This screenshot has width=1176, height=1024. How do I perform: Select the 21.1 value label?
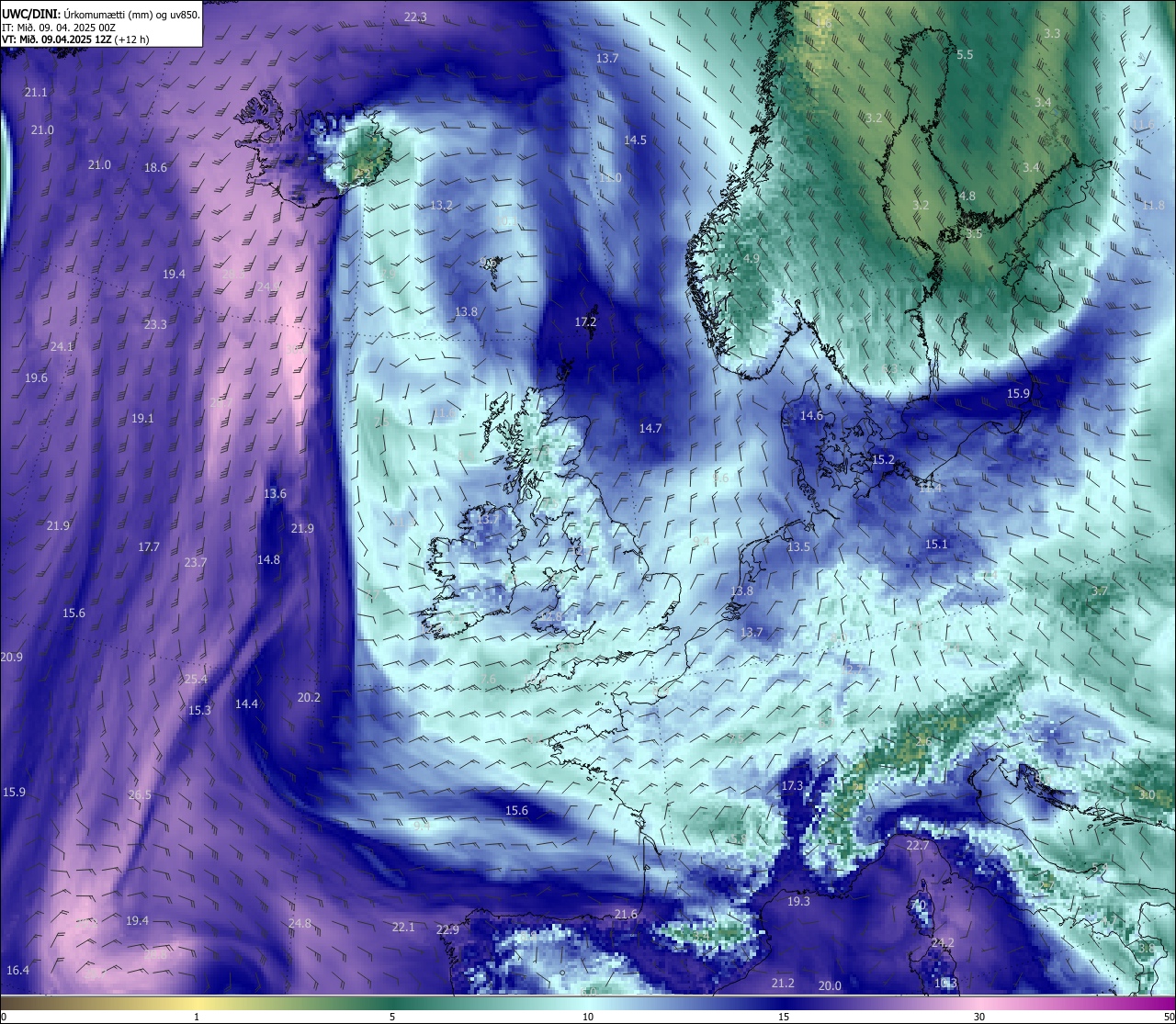pyautogui.click(x=36, y=93)
